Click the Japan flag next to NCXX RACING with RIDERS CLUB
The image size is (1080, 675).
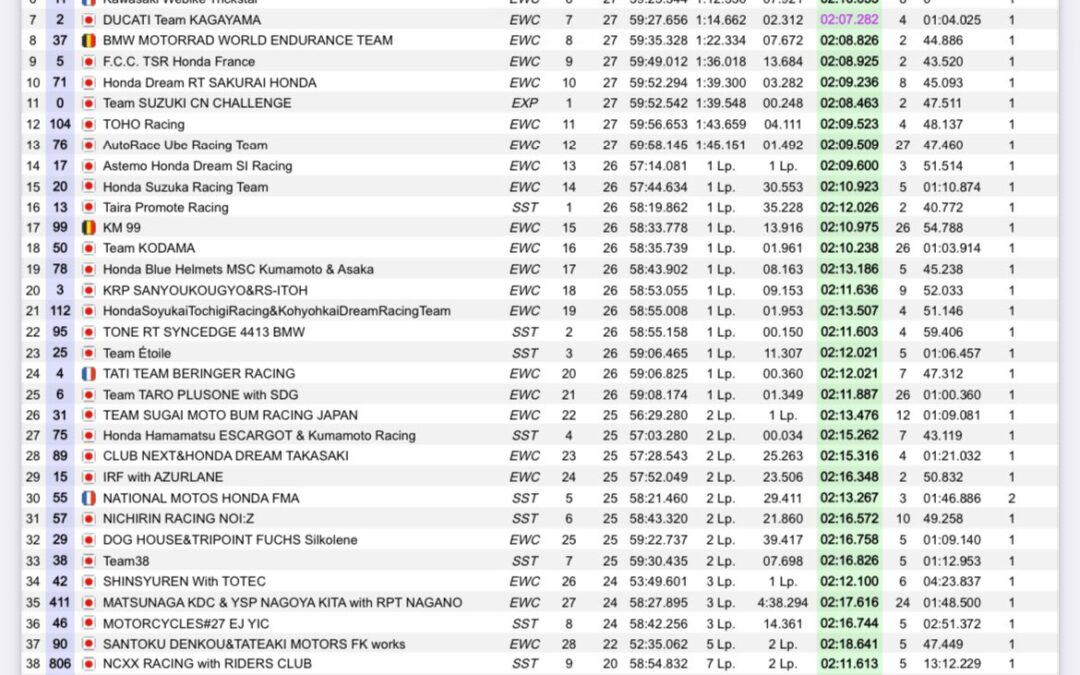88,664
